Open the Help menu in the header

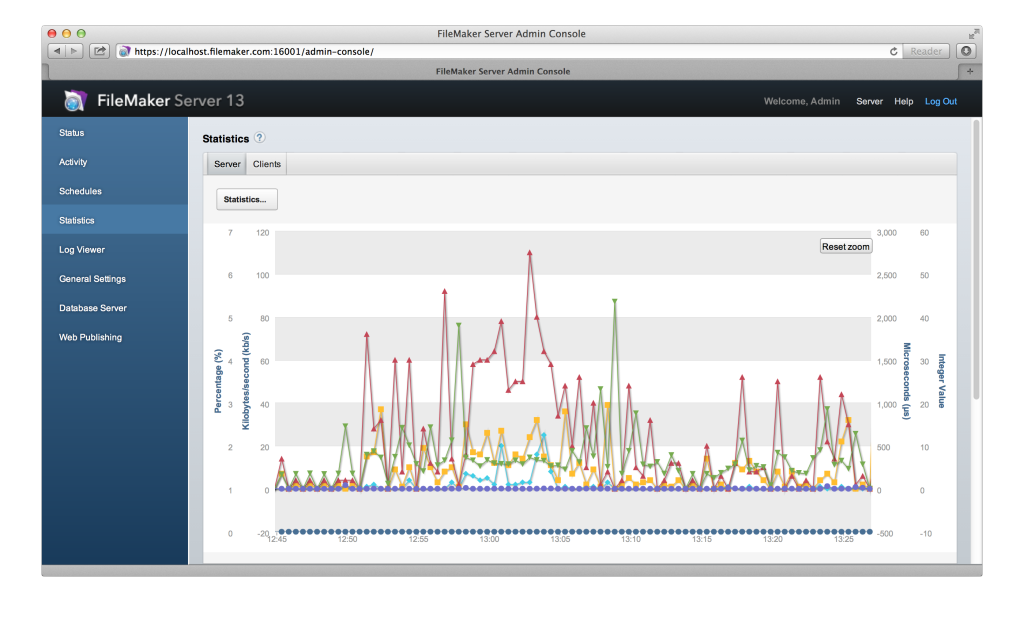click(x=903, y=102)
